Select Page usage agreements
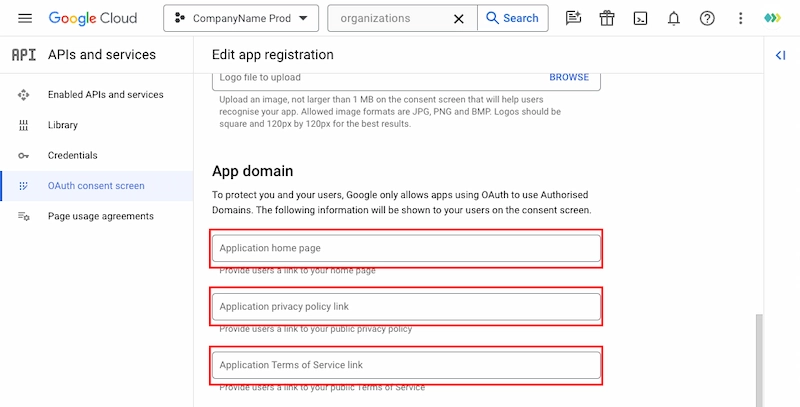This screenshot has height=407, width=800. tap(100, 216)
